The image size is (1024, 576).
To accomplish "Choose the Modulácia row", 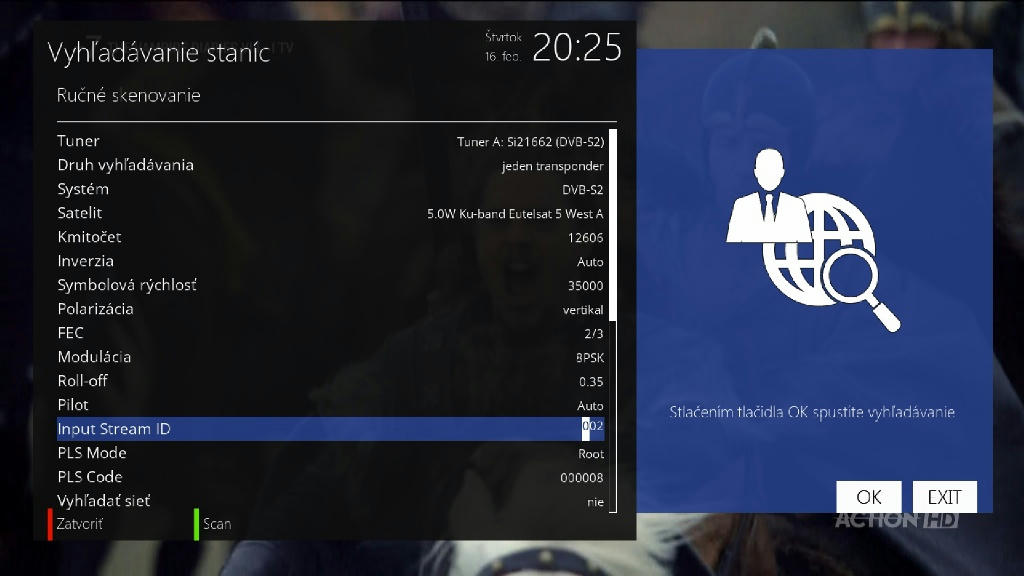I will (x=330, y=357).
